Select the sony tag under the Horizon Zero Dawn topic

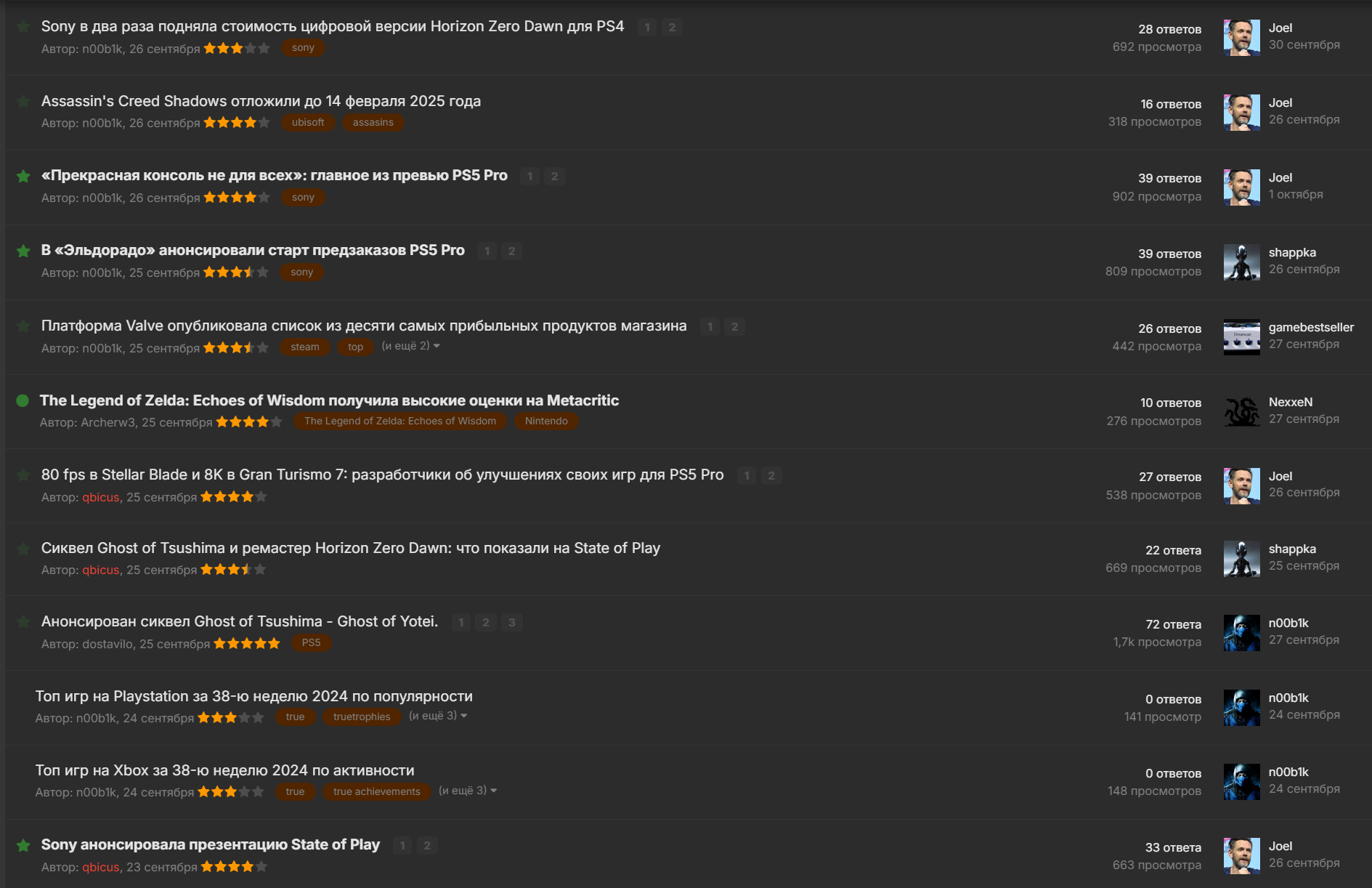(x=303, y=48)
